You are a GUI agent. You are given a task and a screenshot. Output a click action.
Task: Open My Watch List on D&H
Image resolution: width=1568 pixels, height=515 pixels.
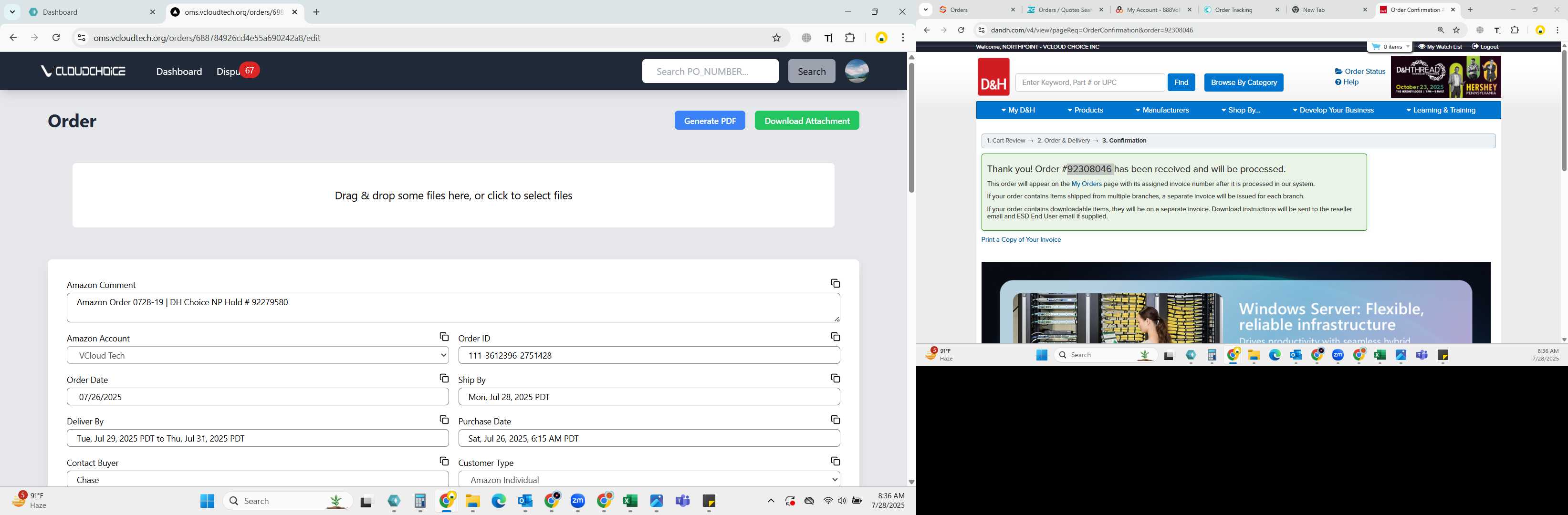pos(1440,47)
